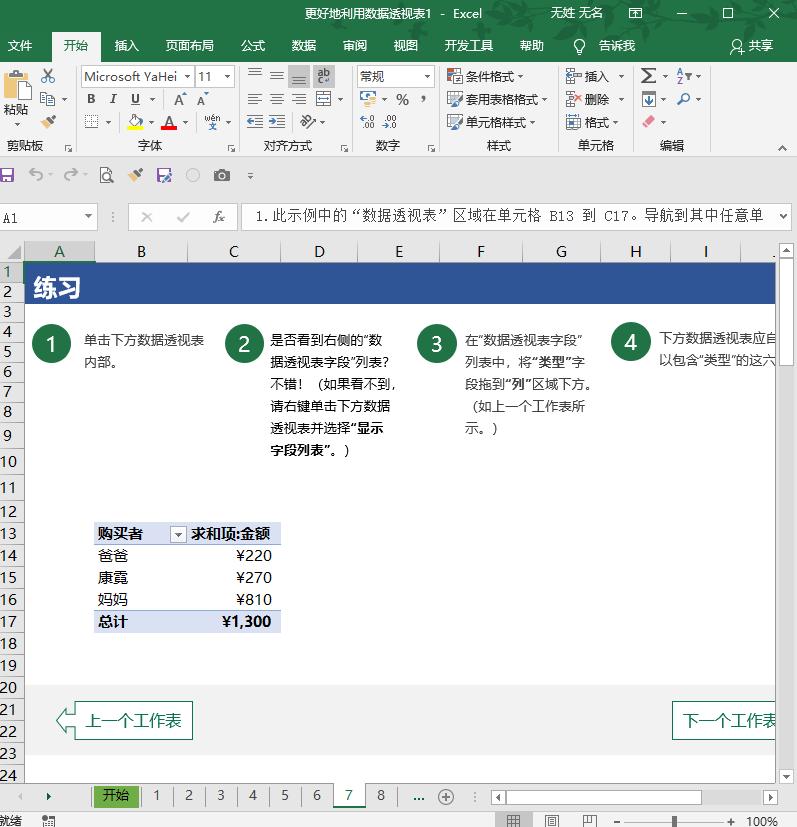Image resolution: width=797 pixels, height=827 pixels.
Task: Click the 上一个工作表 button
Action: [124, 720]
